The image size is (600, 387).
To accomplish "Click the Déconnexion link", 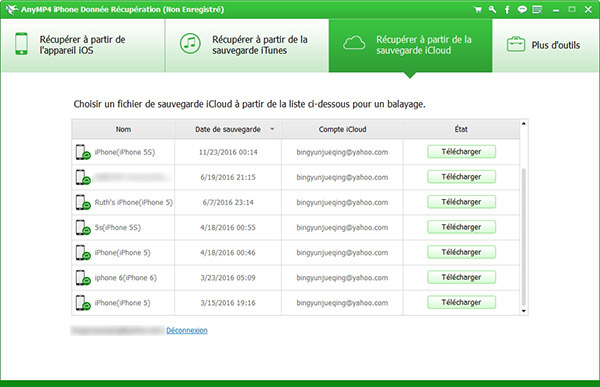I will point(187,330).
